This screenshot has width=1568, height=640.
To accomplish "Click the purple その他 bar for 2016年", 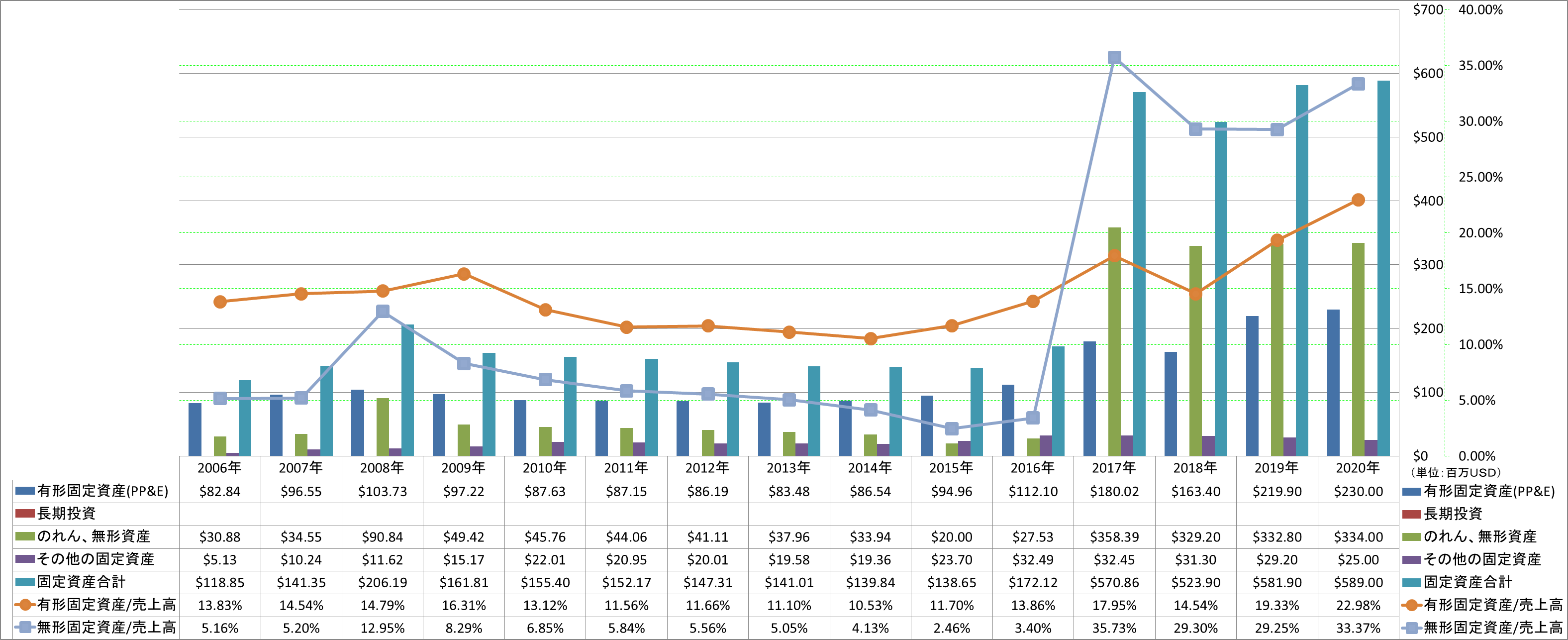I will pyautogui.click(x=1046, y=445).
